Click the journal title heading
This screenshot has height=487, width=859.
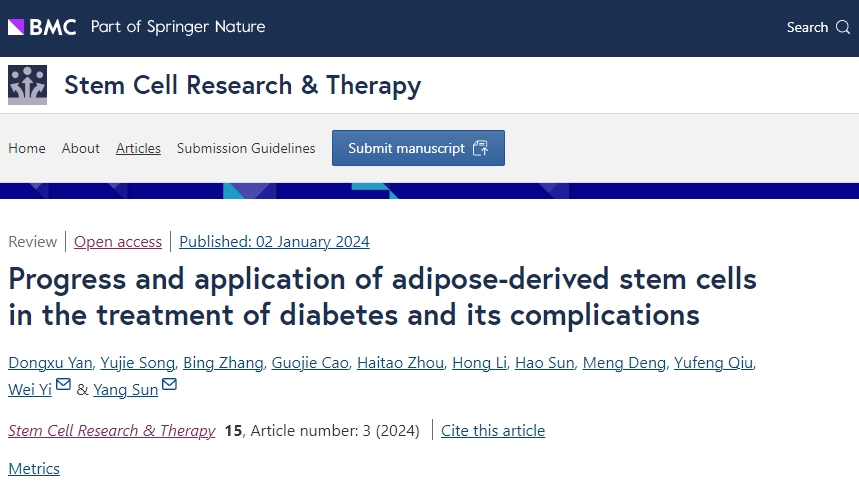pos(242,85)
